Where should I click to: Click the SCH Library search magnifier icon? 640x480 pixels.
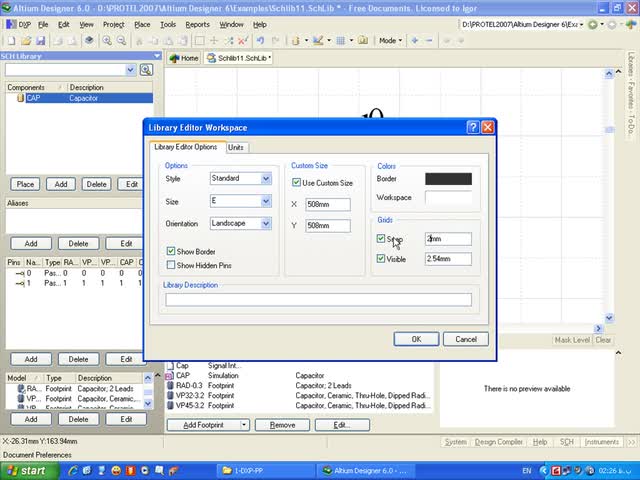click(146, 70)
